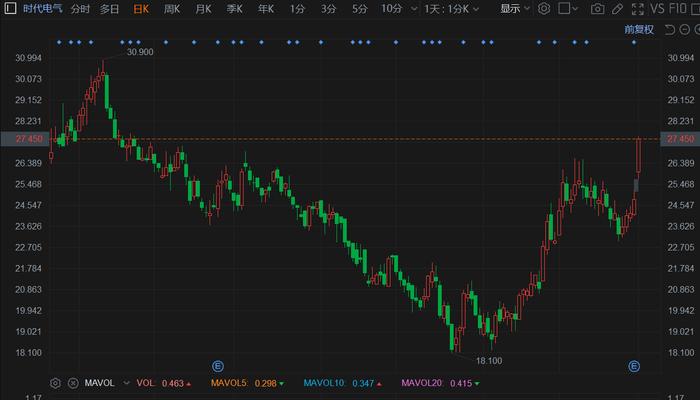Image resolution: width=700 pixels, height=400 pixels.
Task: Open the MAVOL indicator selector dropdown
Action: [126, 383]
